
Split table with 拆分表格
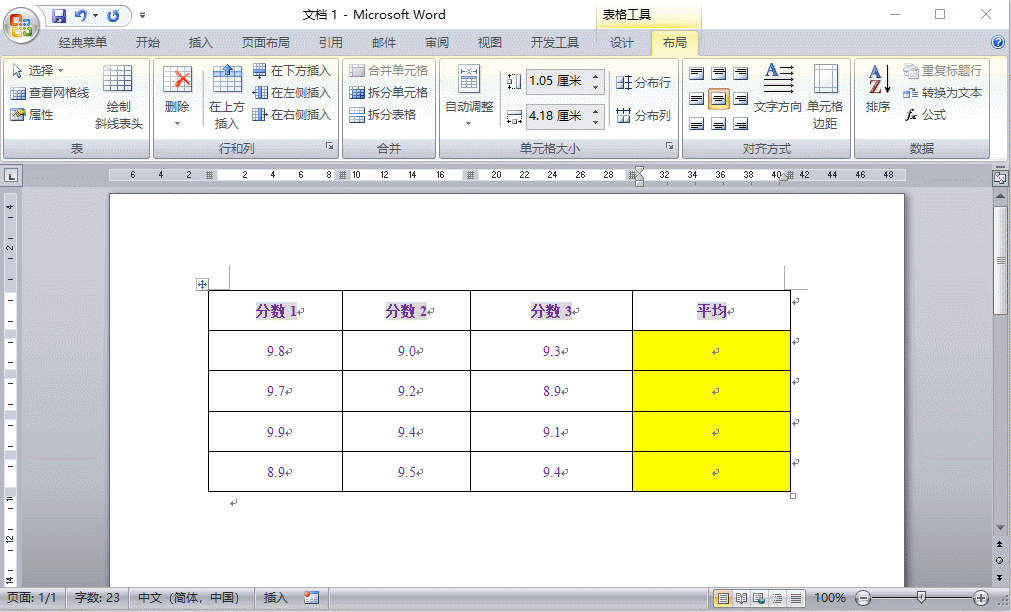[x=383, y=114]
